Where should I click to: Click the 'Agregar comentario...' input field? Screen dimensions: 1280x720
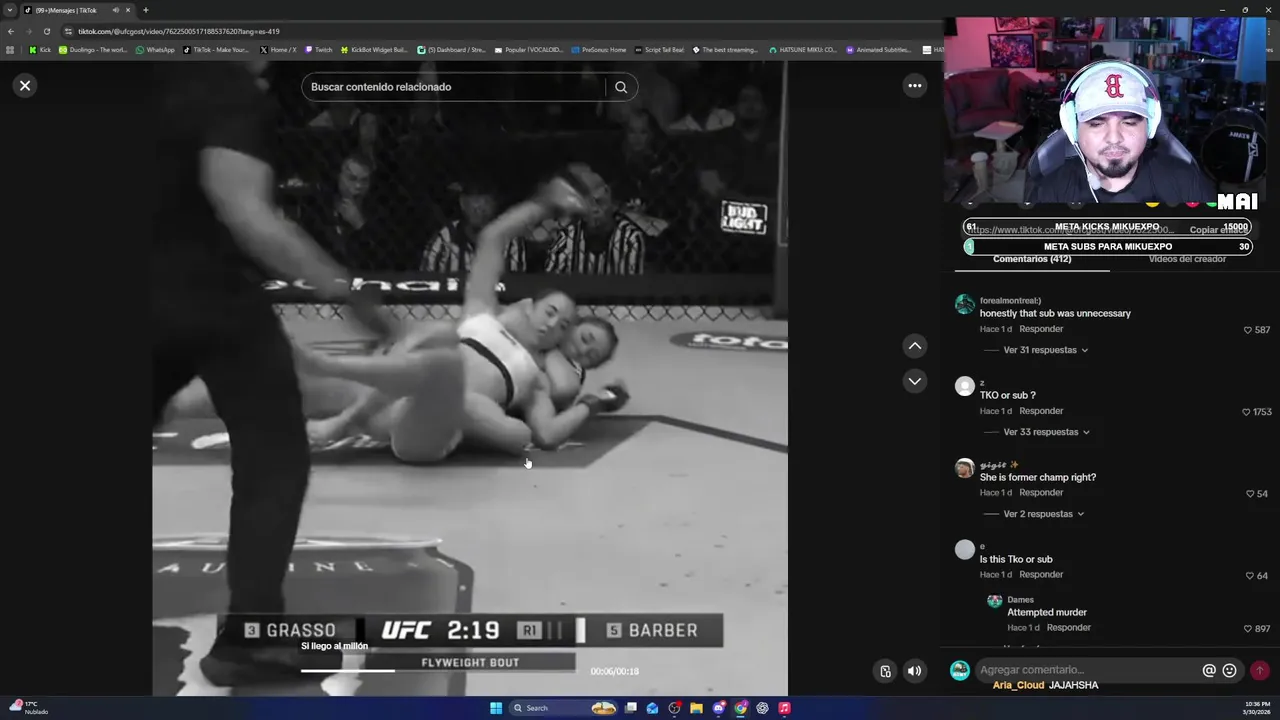coord(1087,670)
